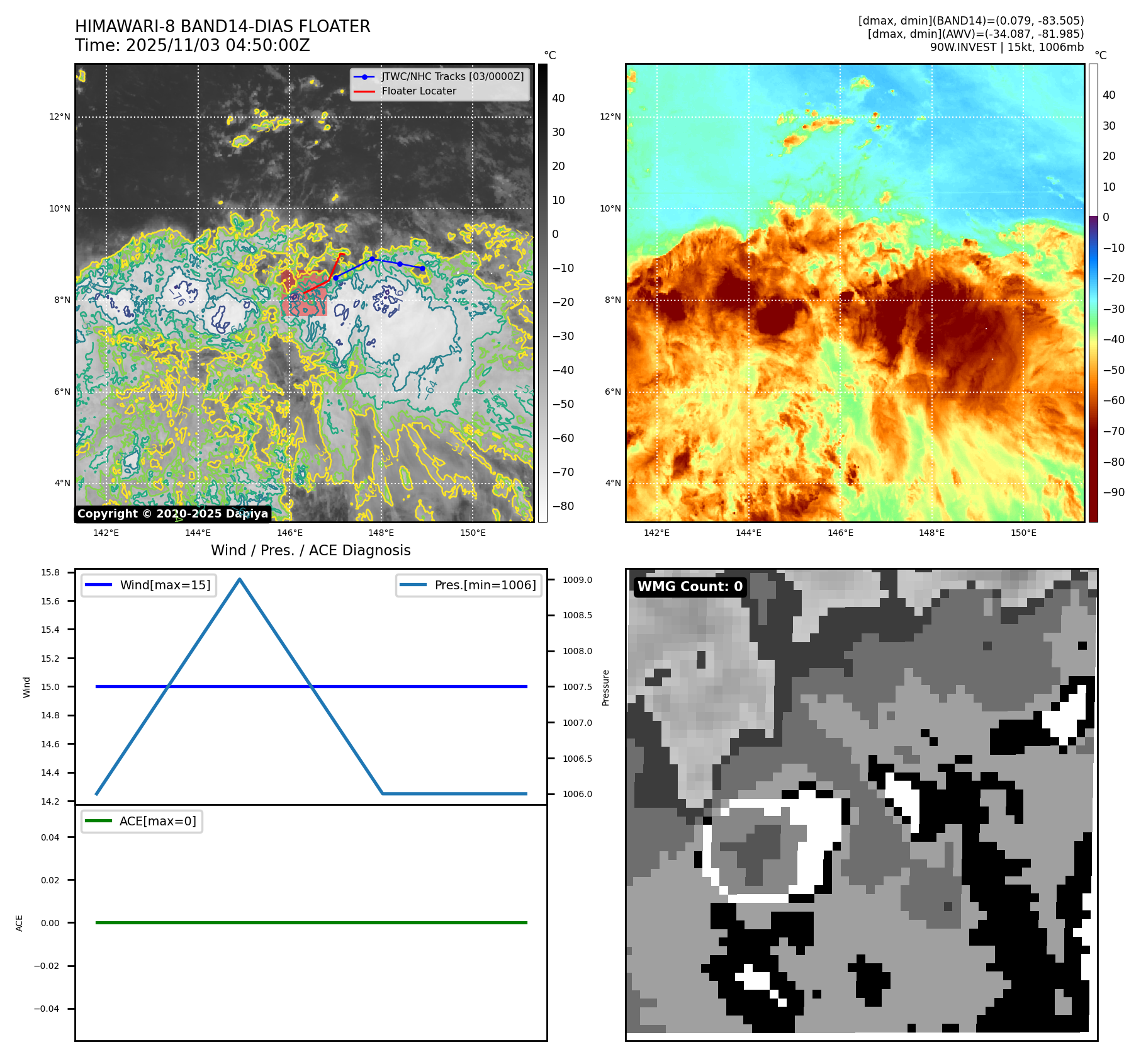Click the grayscale BAND14 temperature colorbar
Viewport: 1141px width, 1064px height.
(x=542, y=293)
